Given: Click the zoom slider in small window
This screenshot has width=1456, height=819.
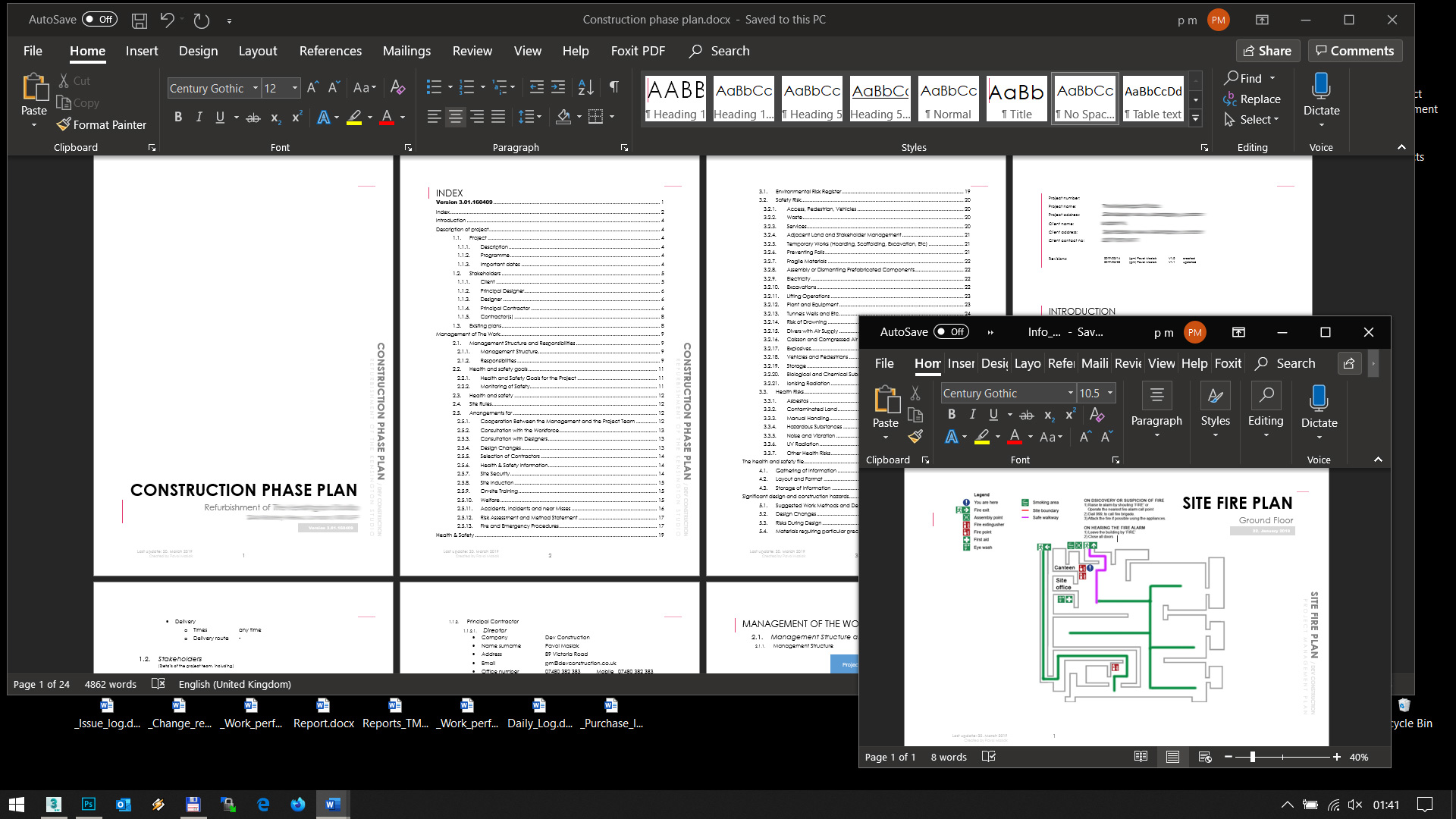Looking at the screenshot, I should click(1253, 757).
